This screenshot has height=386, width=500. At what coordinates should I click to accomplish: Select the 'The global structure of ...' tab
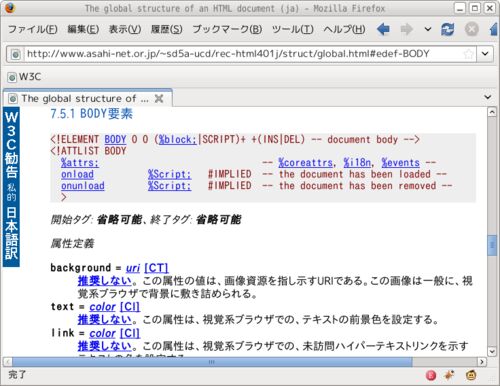point(88,98)
